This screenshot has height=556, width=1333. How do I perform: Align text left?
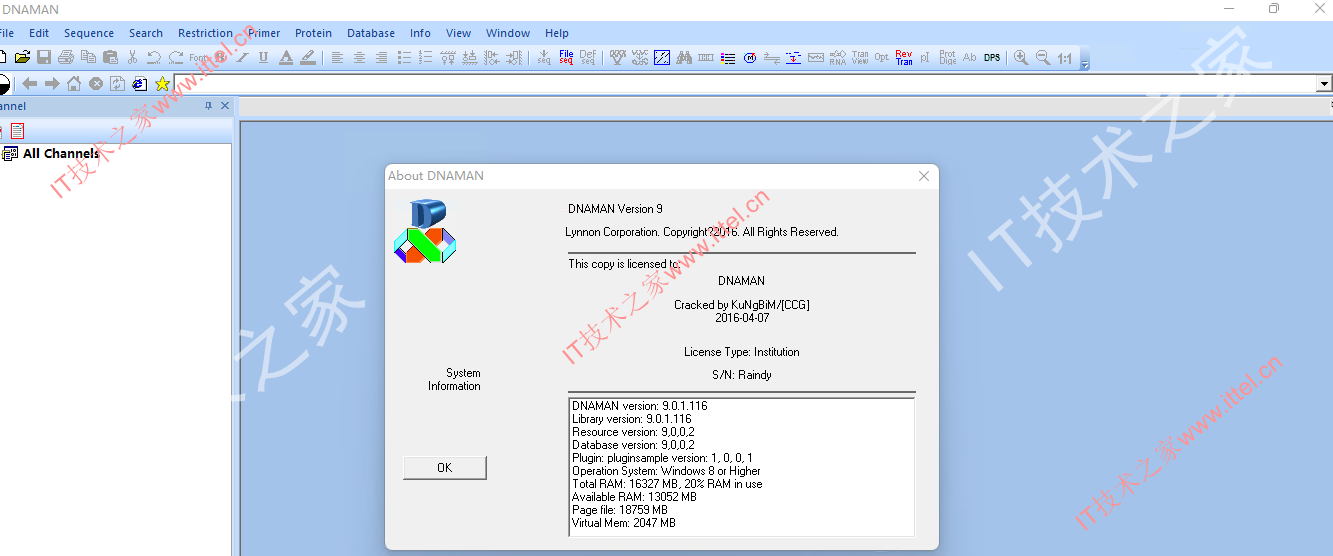pos(337,58)
